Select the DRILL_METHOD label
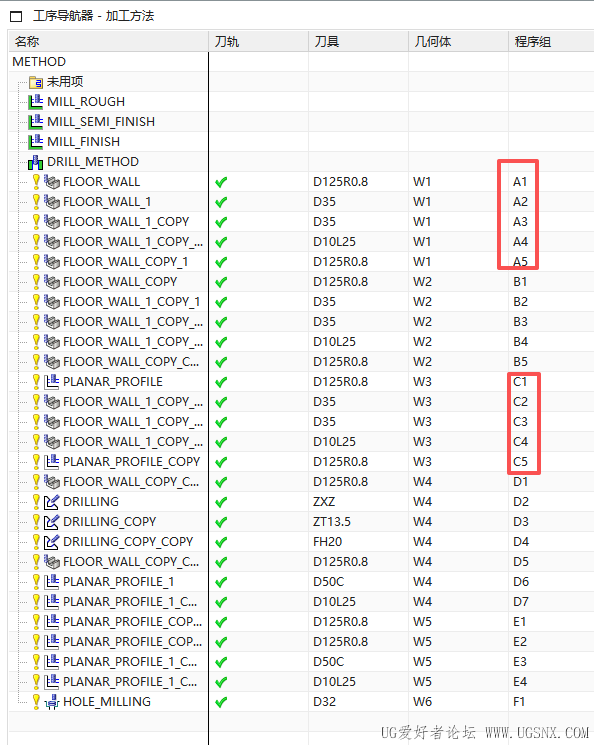This screenshot has height=745, width=594. click(93, 162)
